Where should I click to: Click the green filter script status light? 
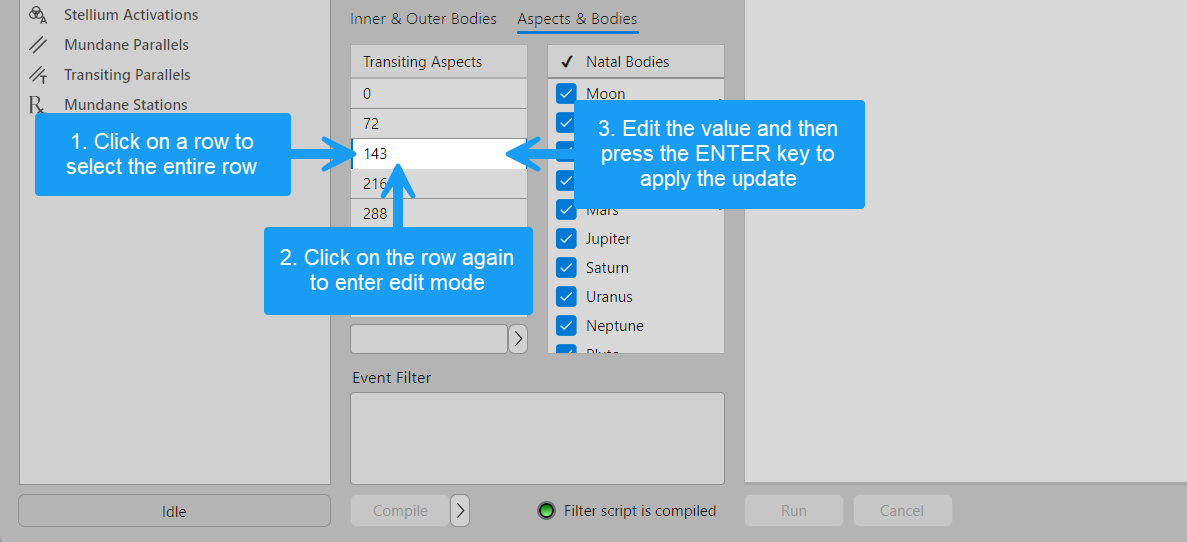click(x=546, y=511)
